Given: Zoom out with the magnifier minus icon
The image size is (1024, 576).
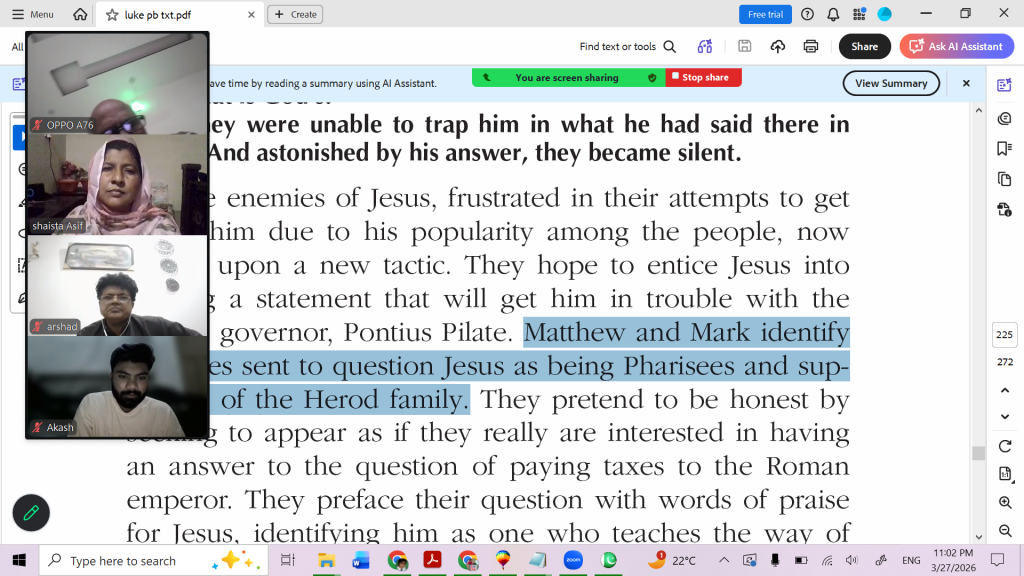Looking at the screenshot, I should point(1004,532).
